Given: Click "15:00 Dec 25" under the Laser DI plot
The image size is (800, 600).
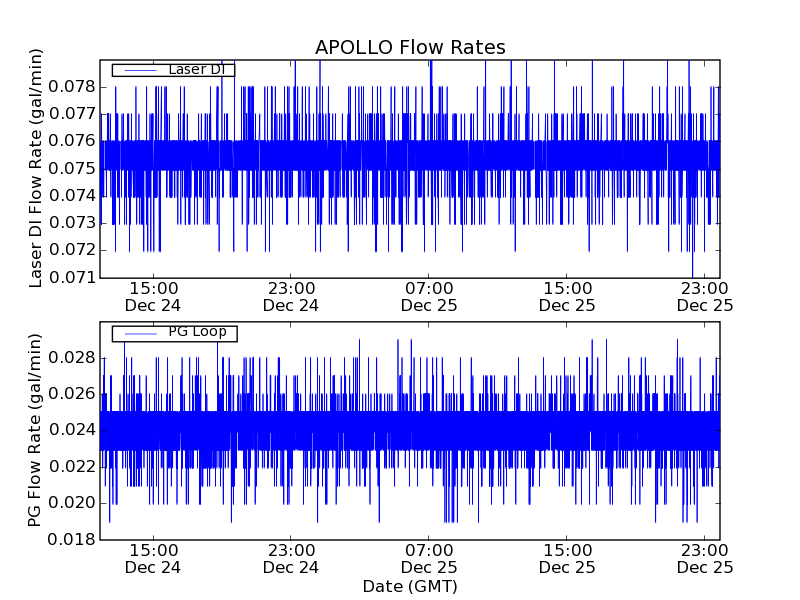Looking at the screenshot, I should [x=567, y=297].
